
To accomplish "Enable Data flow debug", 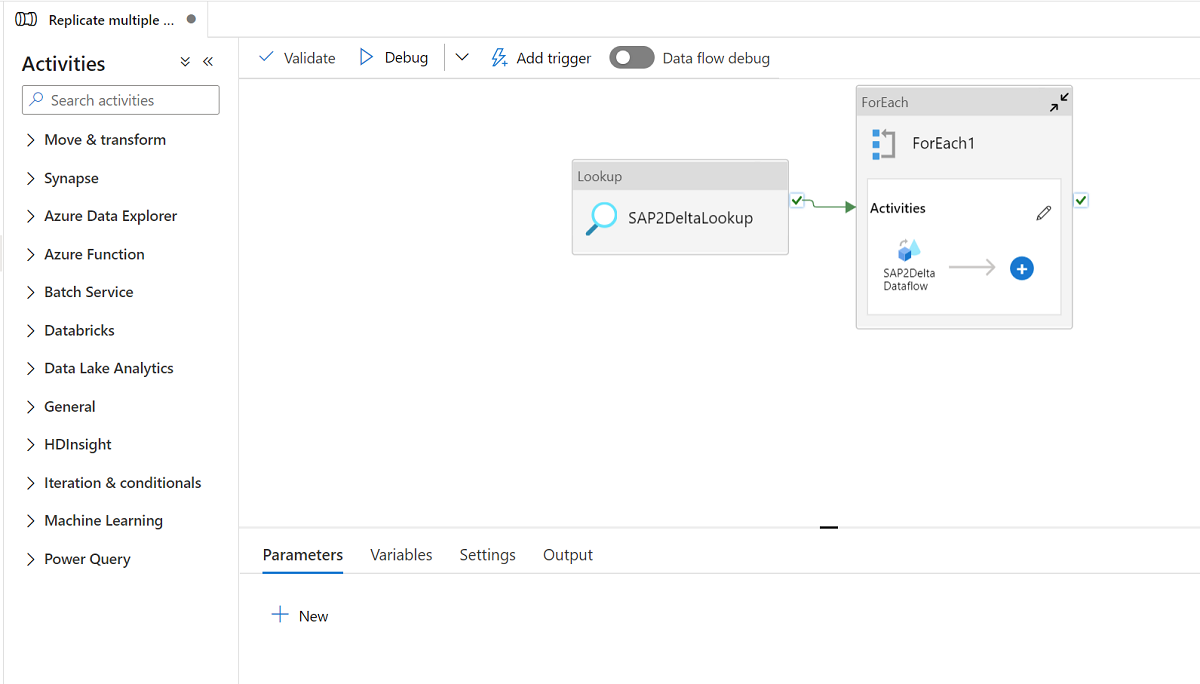I will pyautogui.click(x=631, y=57).
